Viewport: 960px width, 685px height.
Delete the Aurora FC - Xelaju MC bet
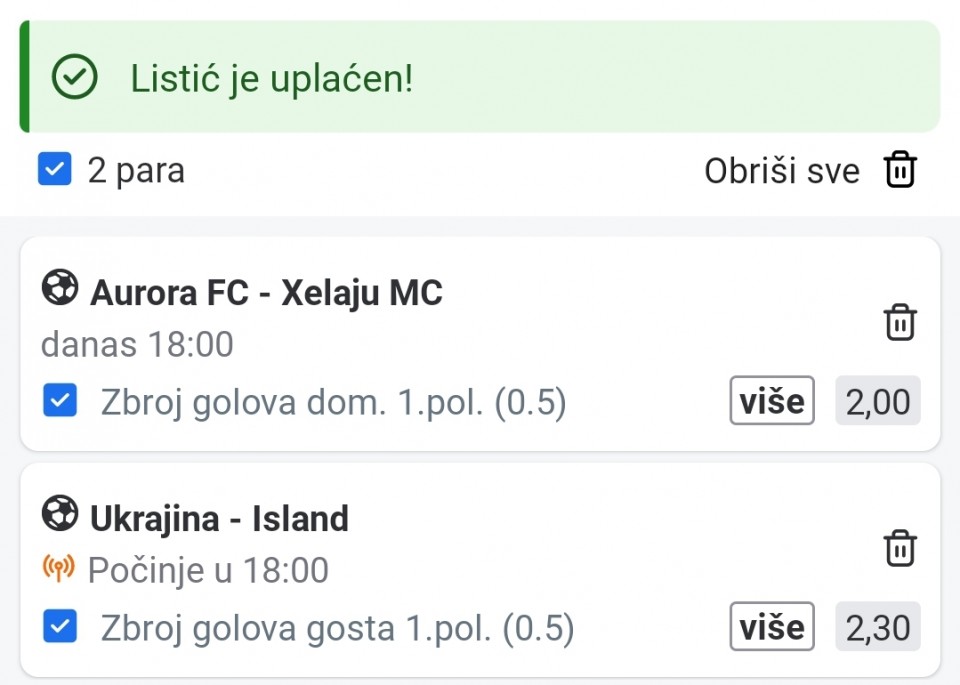coord(900,323)
